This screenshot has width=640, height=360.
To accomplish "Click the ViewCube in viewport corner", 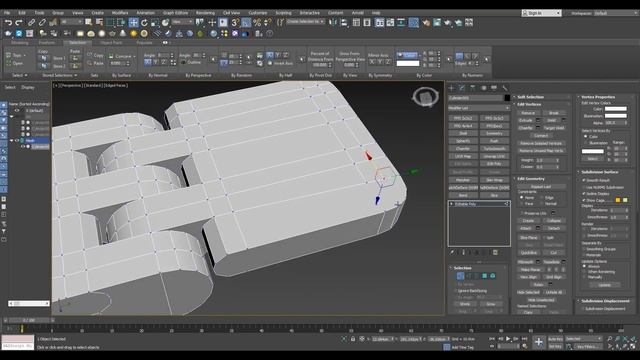I will coord(425,97).
